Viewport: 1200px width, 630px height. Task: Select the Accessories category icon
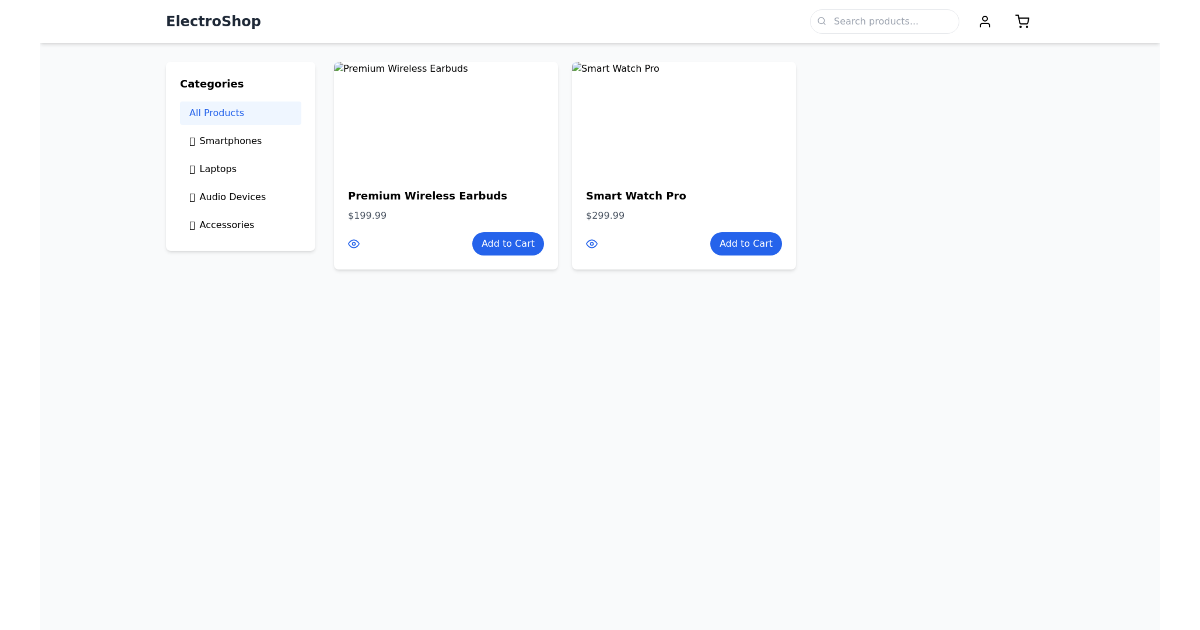[192, 225]
